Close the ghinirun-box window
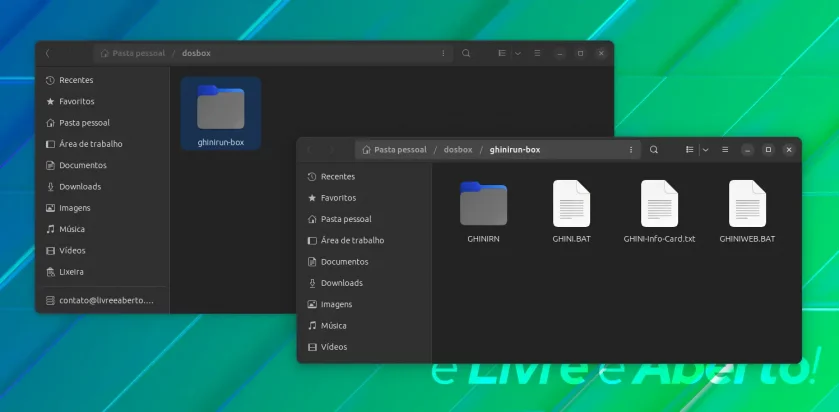This screenshot has width=840, height=412. pos(789,150)
